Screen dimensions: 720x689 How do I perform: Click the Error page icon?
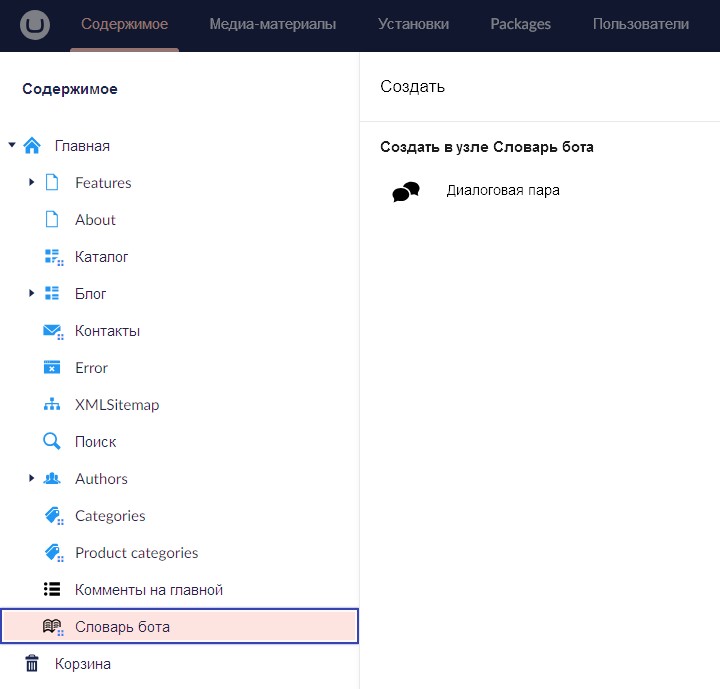pyautogui.click(x=53, y=368)
